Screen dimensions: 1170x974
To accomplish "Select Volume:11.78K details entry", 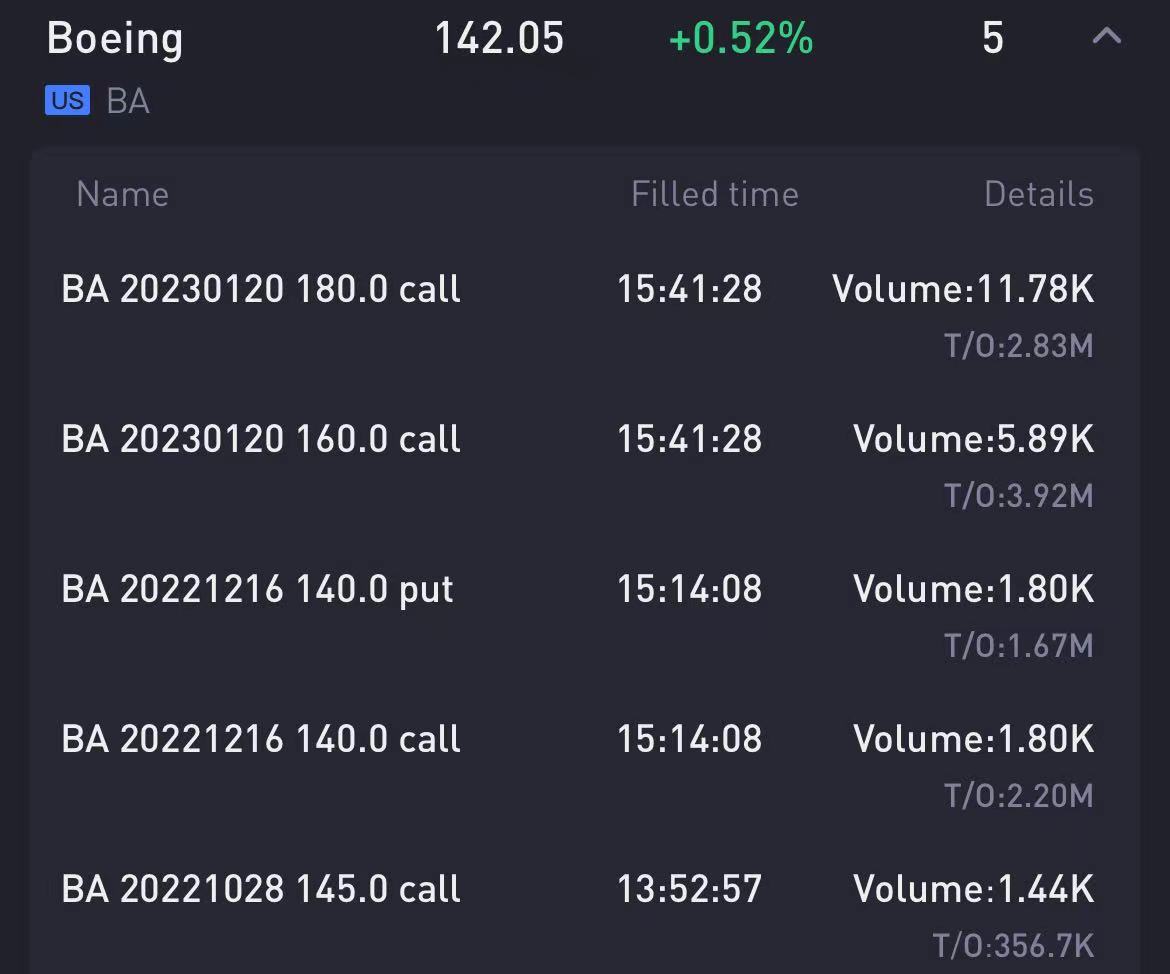I will (x=963, y=289).
